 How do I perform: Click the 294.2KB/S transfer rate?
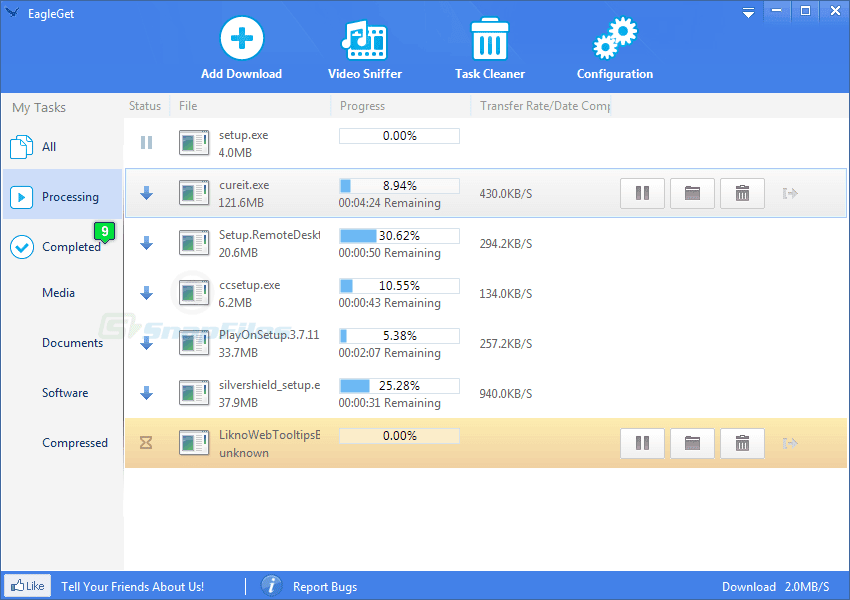[x=506, y=244]
